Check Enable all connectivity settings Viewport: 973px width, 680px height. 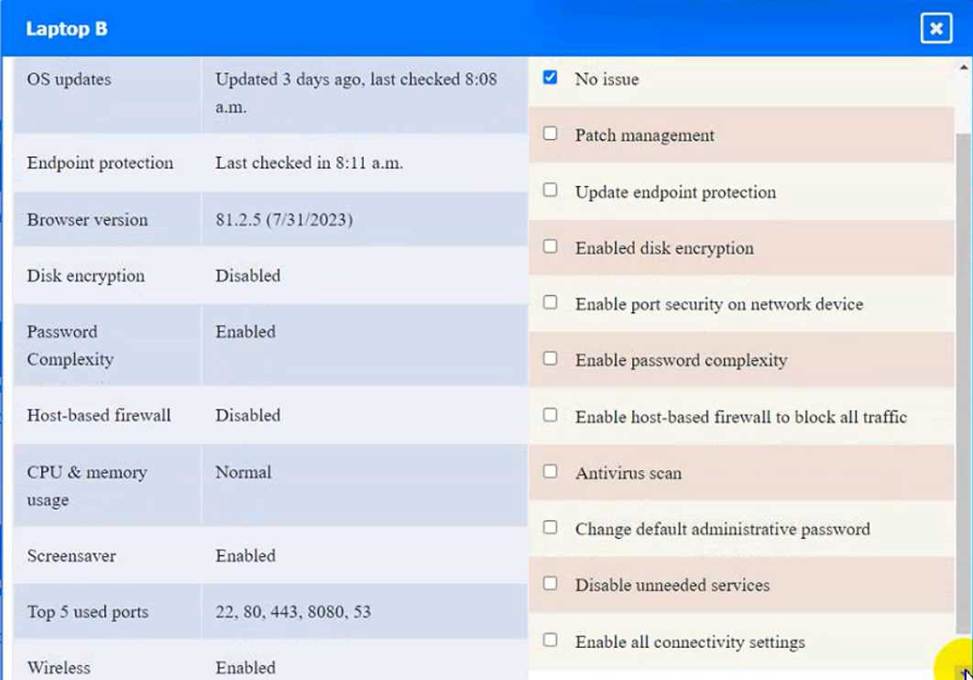coord(550,640)
